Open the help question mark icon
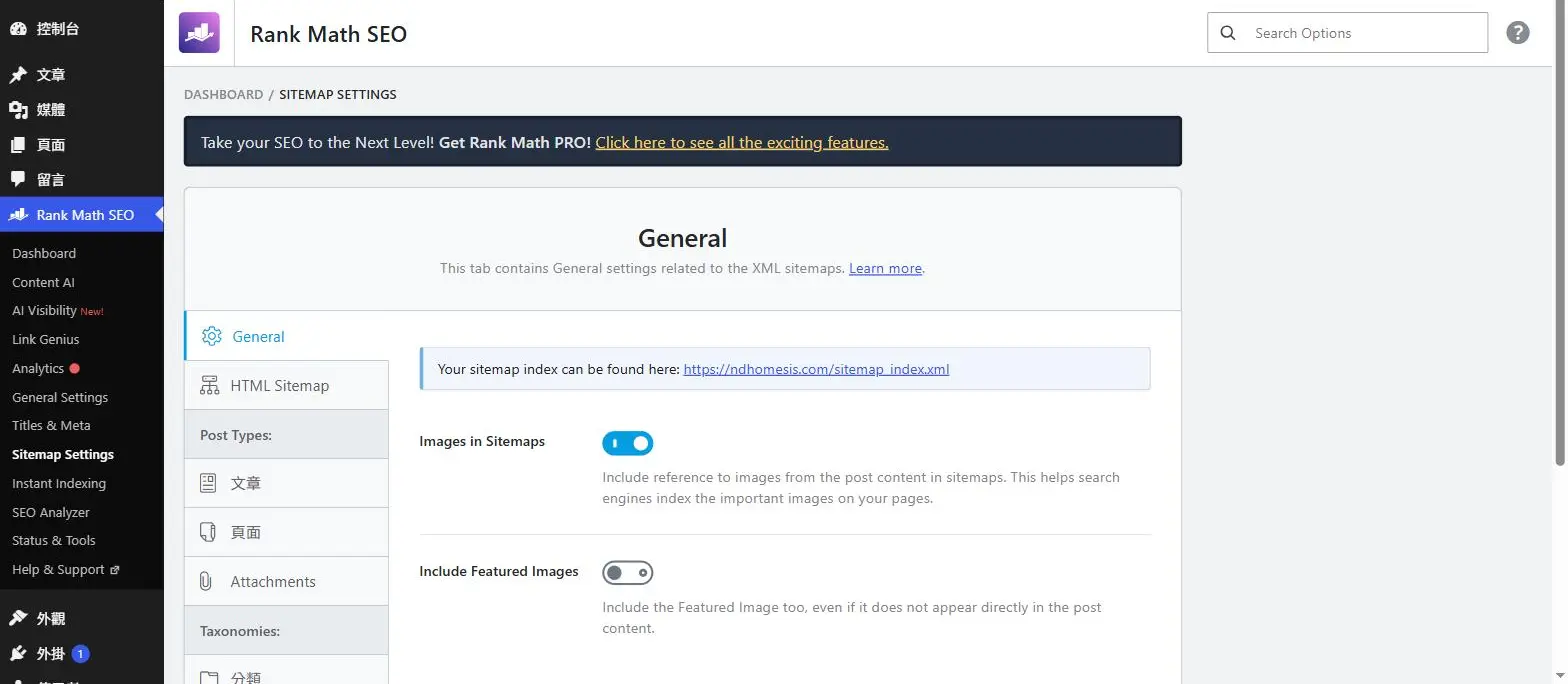The height and width of the screenshot is (684, 1568). [1518, 33]
